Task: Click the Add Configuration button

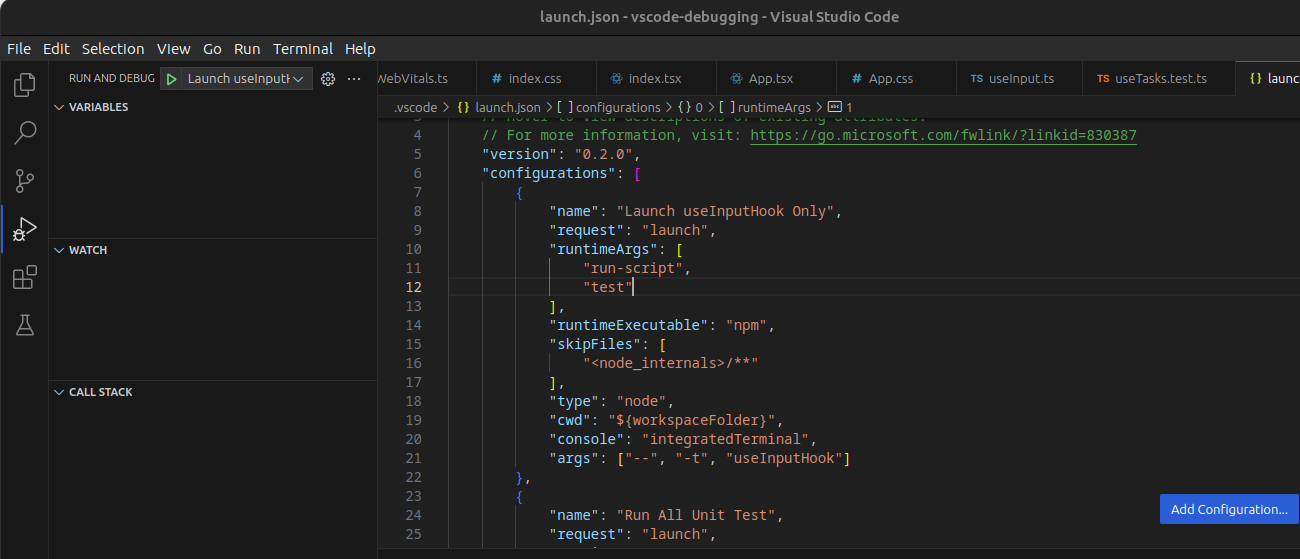Action: click(x=1228, y=509)
